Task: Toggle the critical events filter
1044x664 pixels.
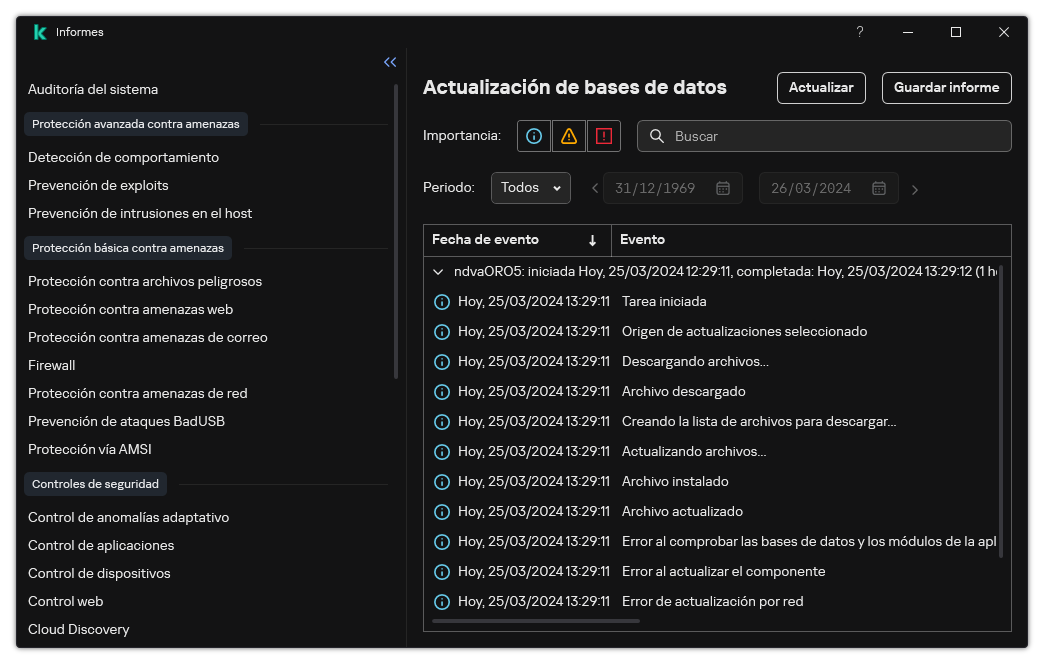Action: coord(604,136)
